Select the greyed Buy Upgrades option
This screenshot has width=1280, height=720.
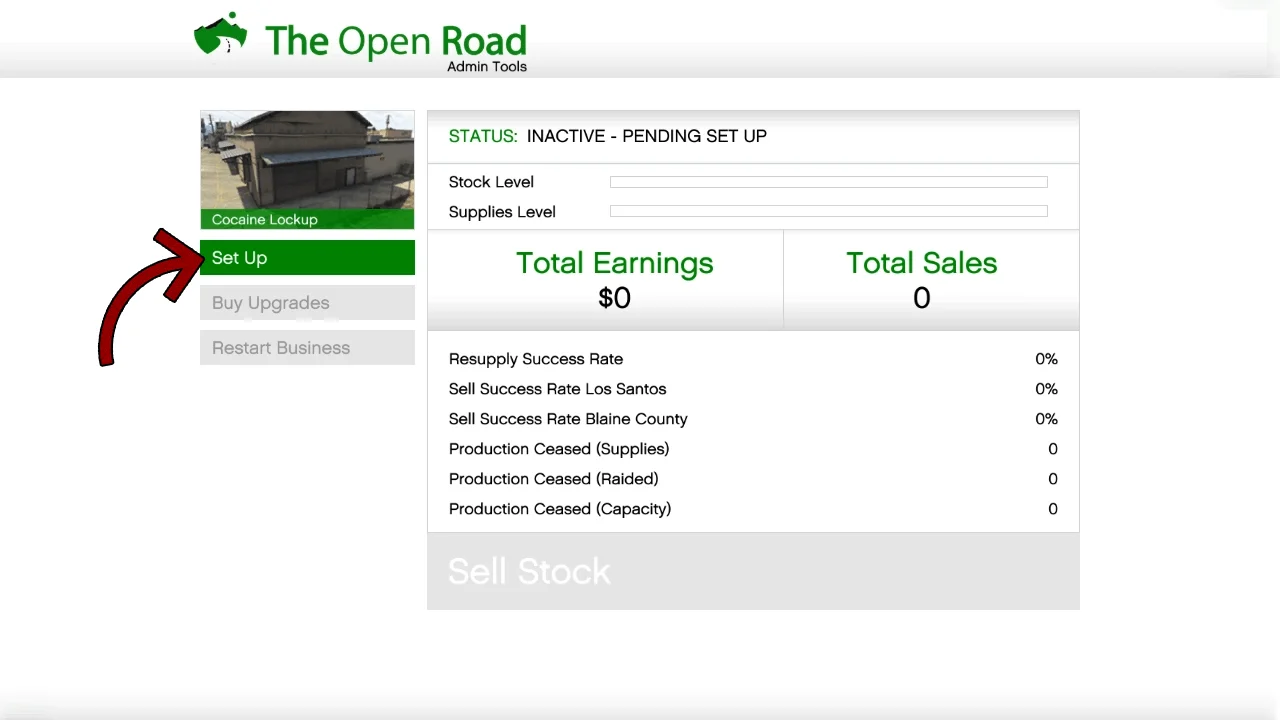pos(307,302)
